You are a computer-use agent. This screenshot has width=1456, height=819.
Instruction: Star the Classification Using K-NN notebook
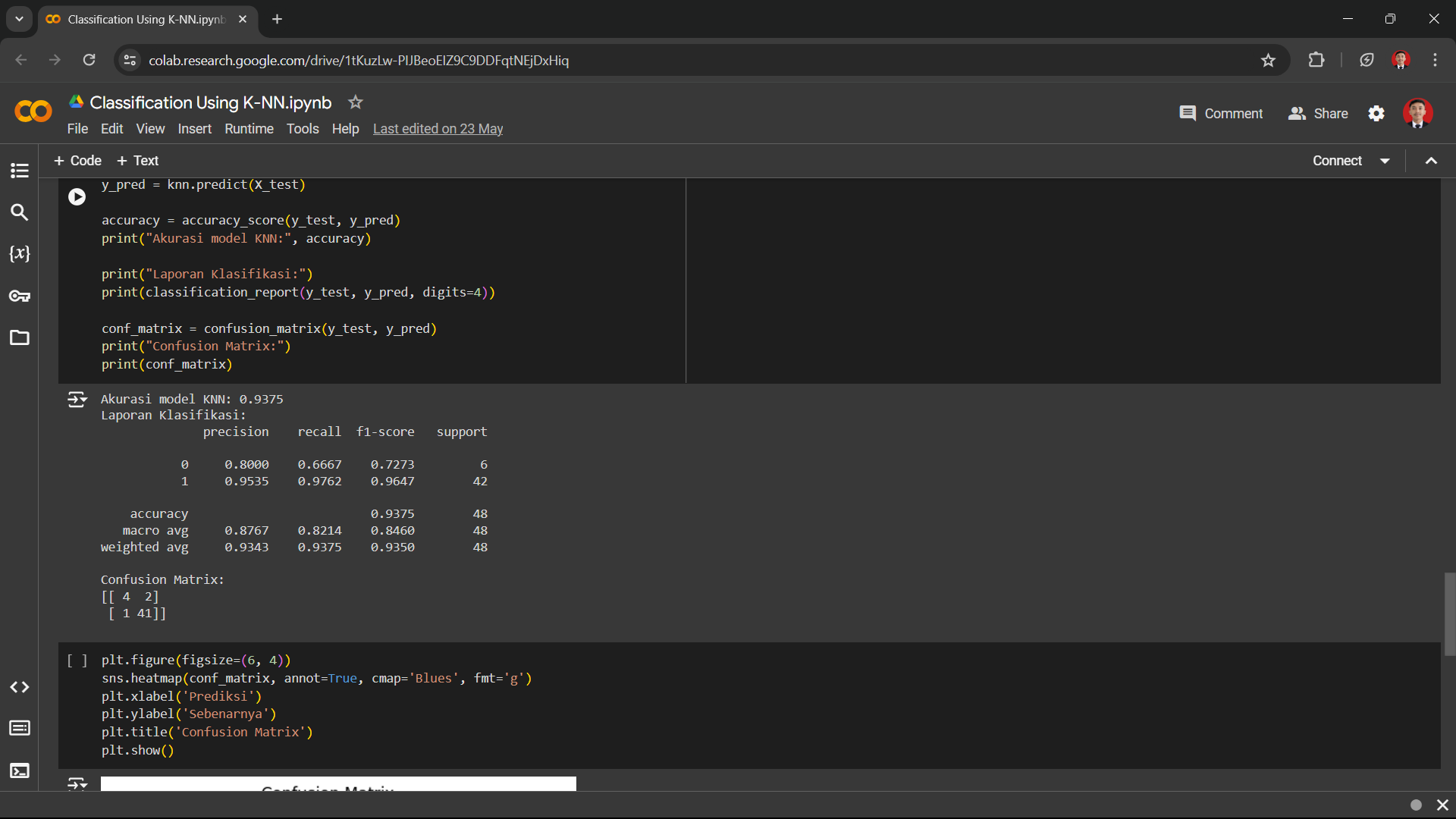pos(355,102)
